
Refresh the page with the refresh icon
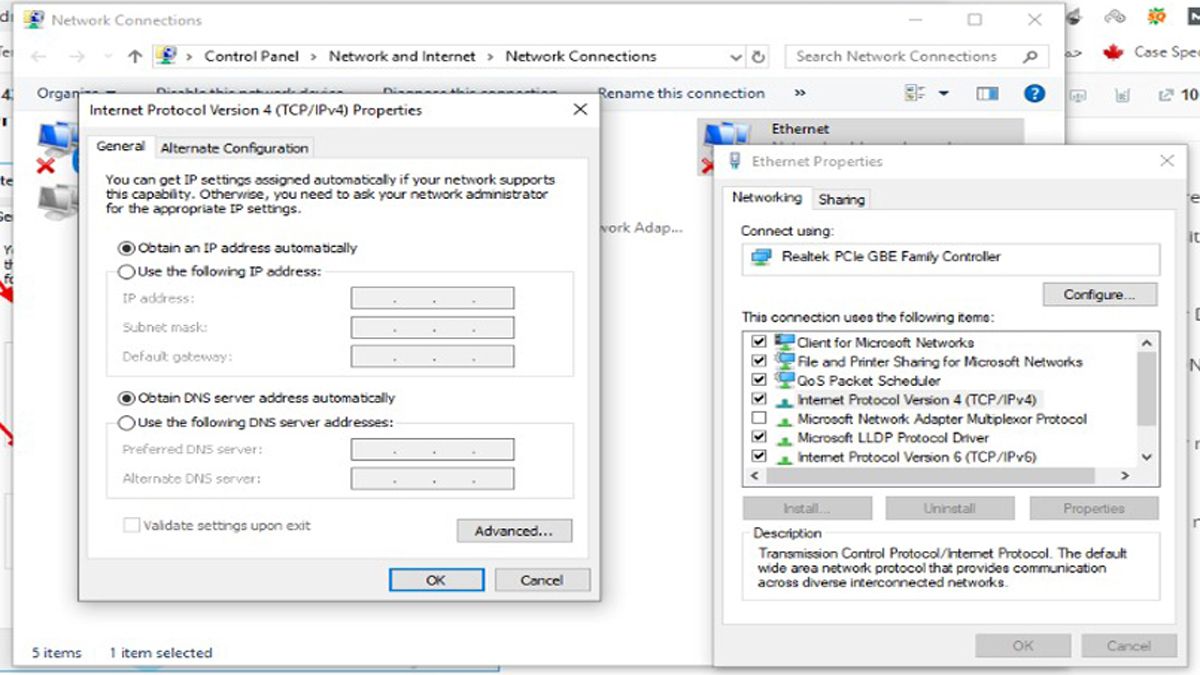coord(757,56)
